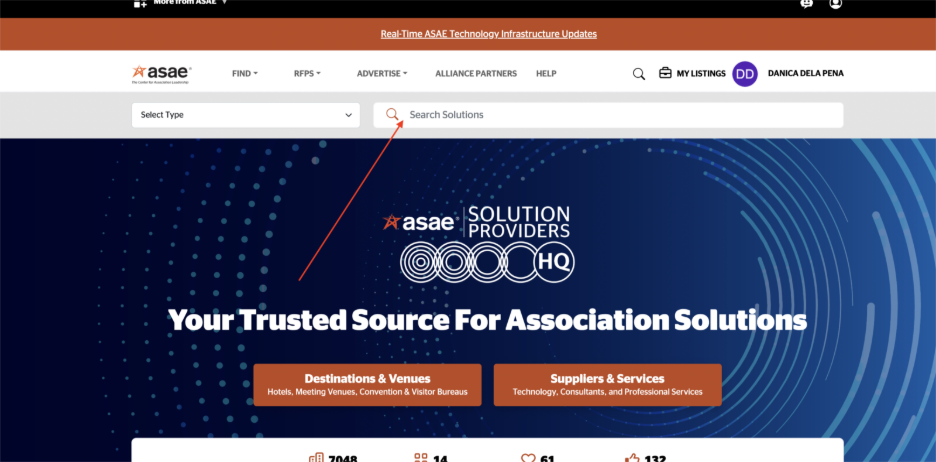The image size is (936, 462).
Task: Click the ASAE logo in navigation bar
Action: (161, 73)
